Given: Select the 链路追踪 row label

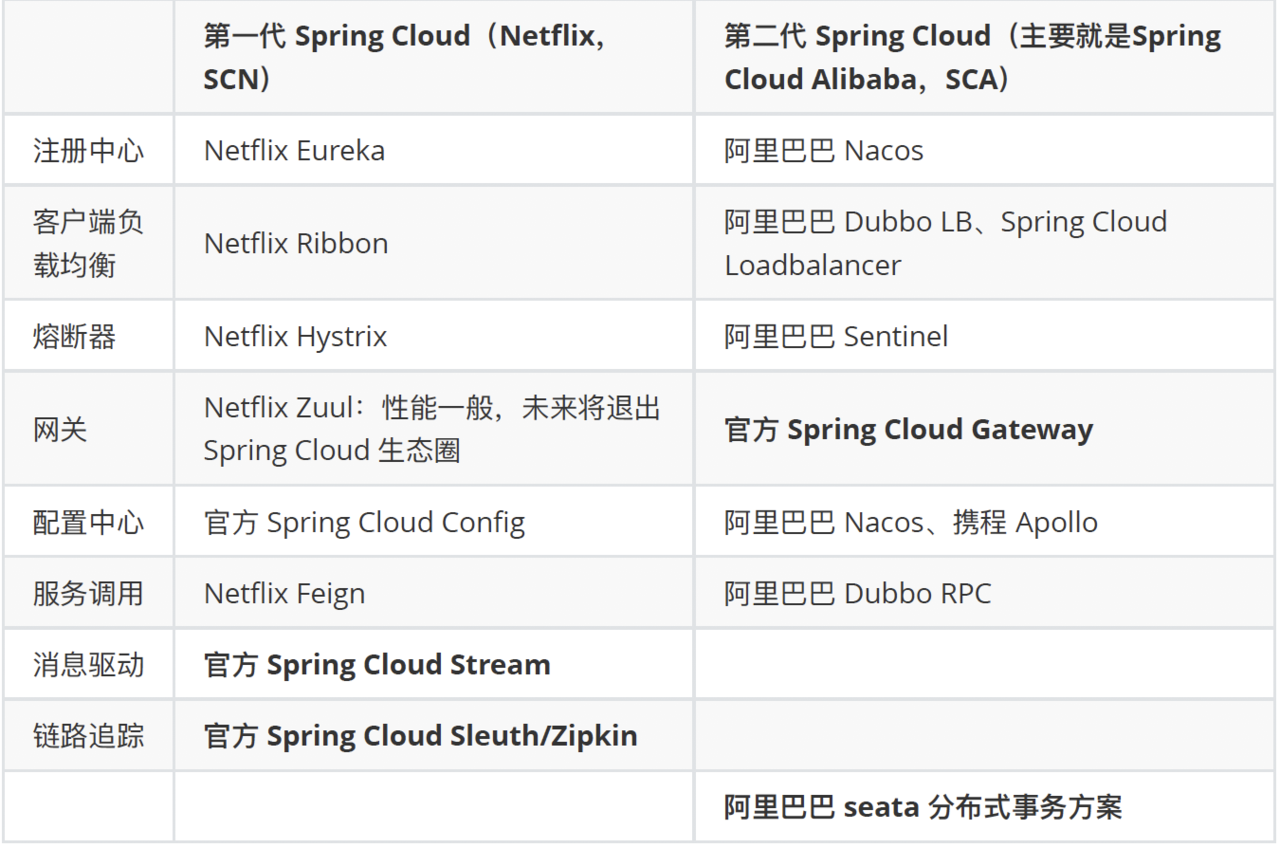Looking at the screenshot, I should point(88,736).
